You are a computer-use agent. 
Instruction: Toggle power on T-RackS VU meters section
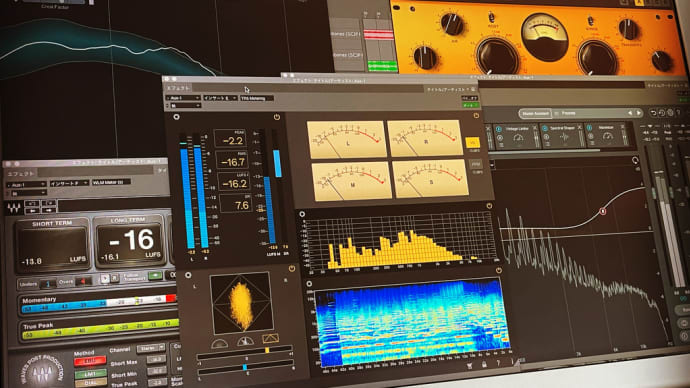pyautogui.click(x=476, y=115)
